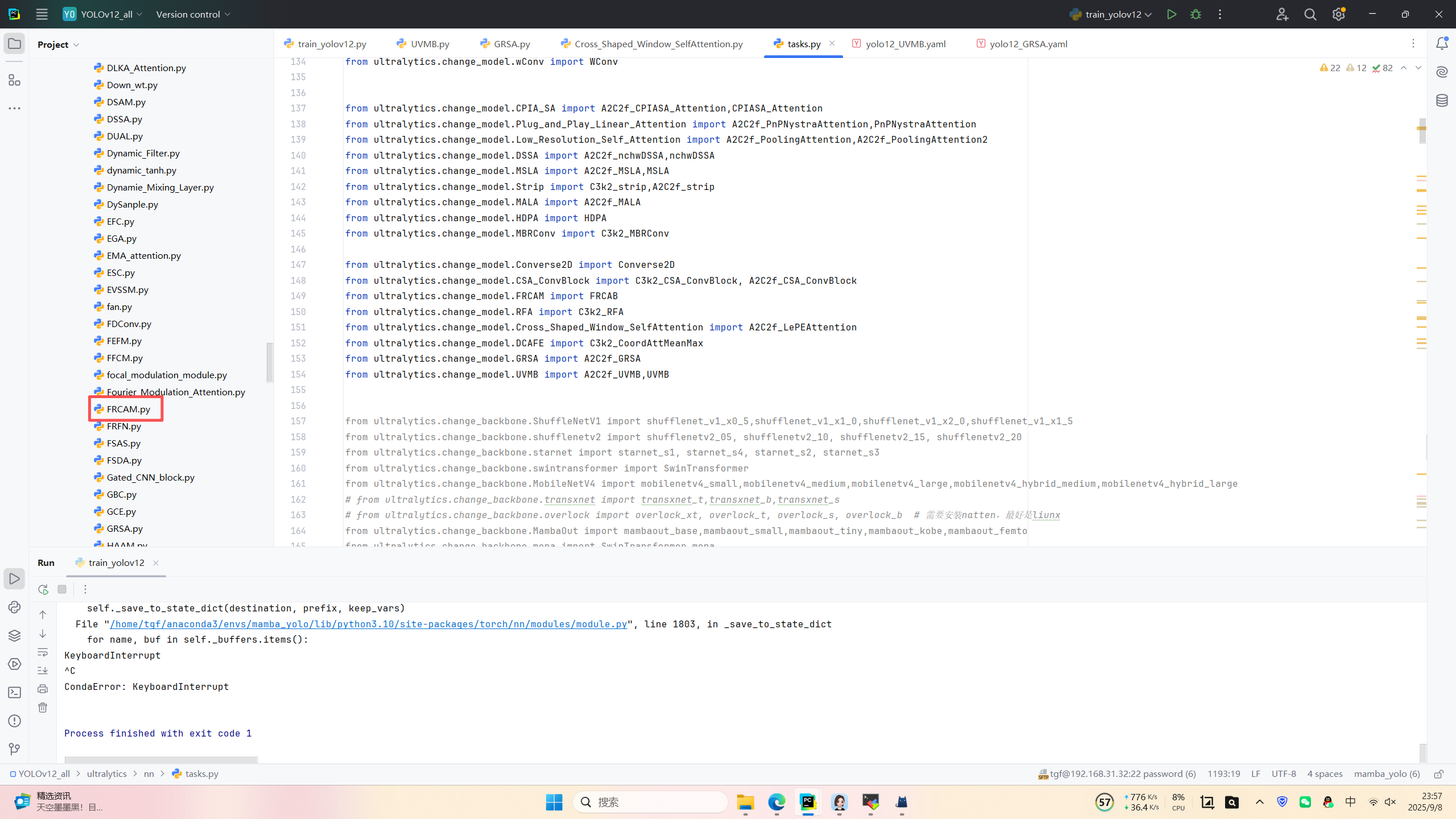Open the Structure tool window icon
Viewport: 1456px width, 819px height.
pos(14,80)
